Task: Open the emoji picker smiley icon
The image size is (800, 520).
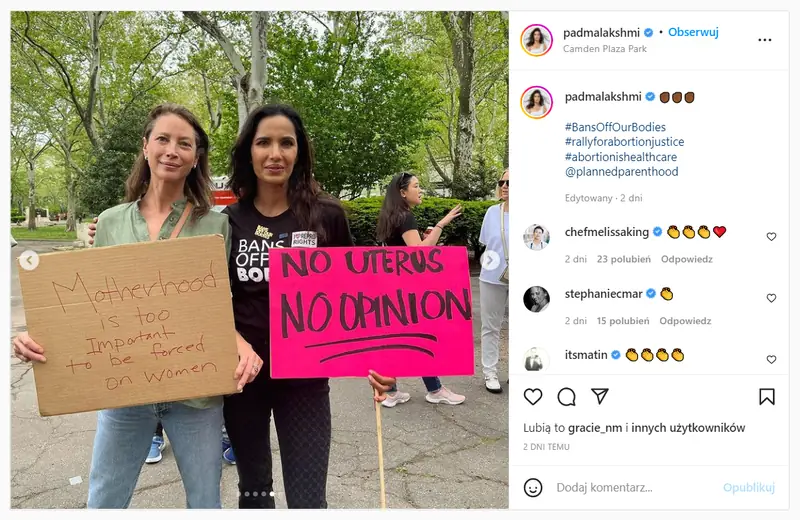Action: point(533,487)
